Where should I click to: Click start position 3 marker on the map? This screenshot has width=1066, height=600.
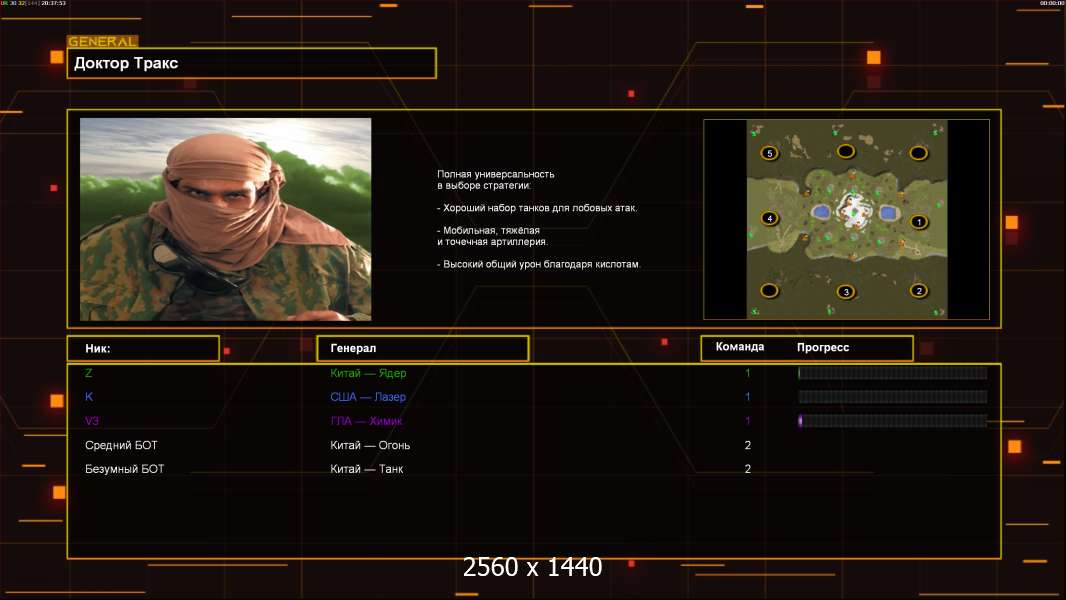tap(846, 292)
